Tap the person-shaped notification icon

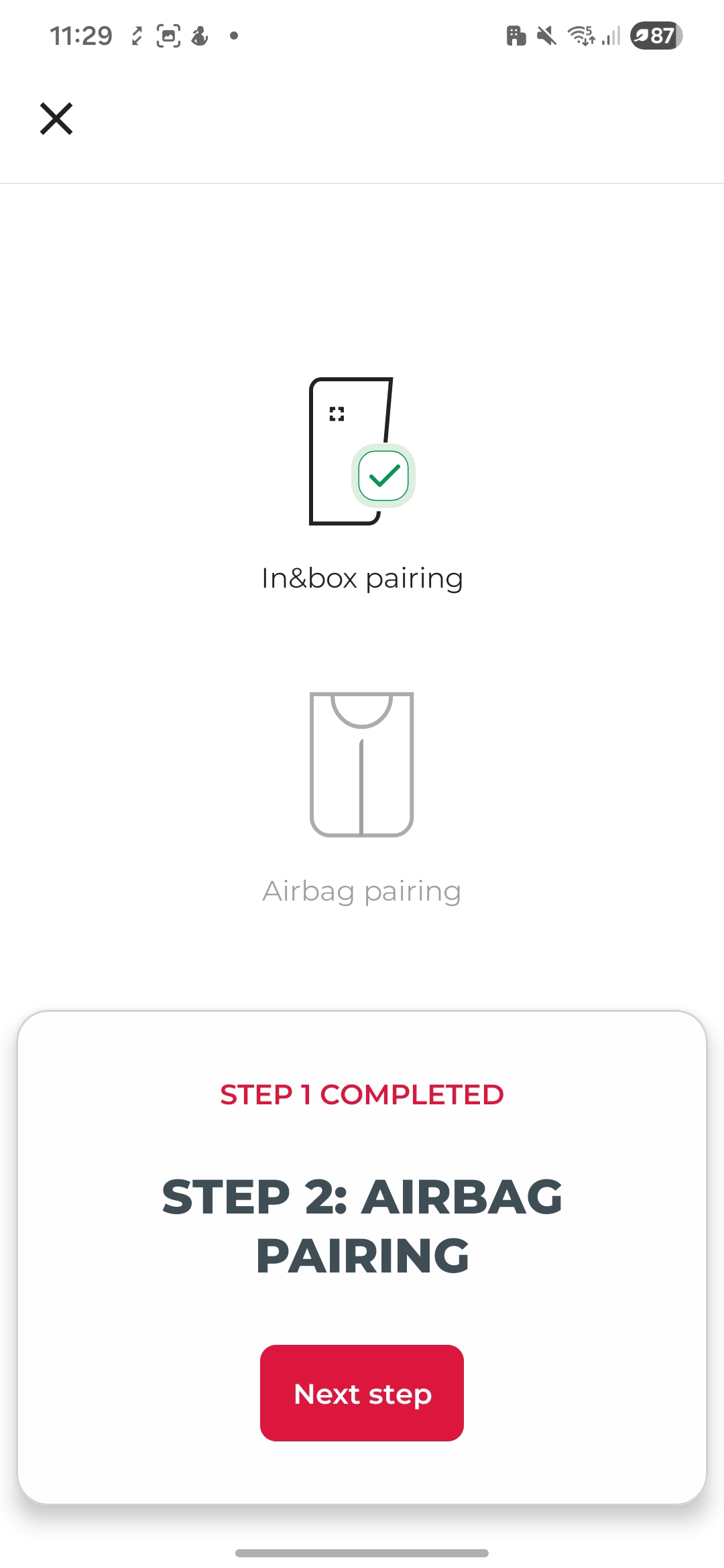(x=200, y=36)
